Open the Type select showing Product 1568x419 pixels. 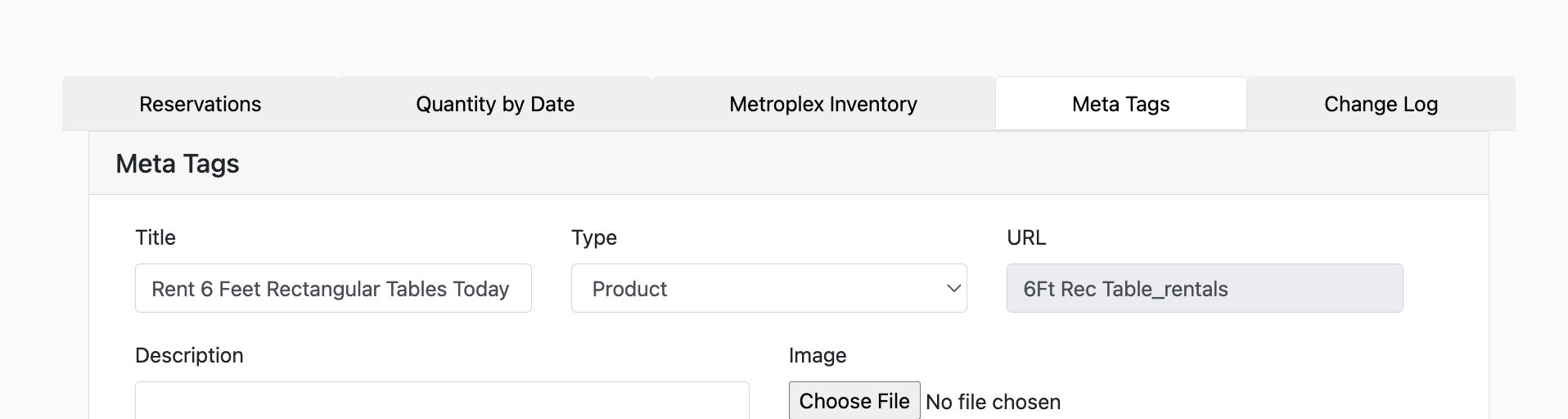(769, 288)
